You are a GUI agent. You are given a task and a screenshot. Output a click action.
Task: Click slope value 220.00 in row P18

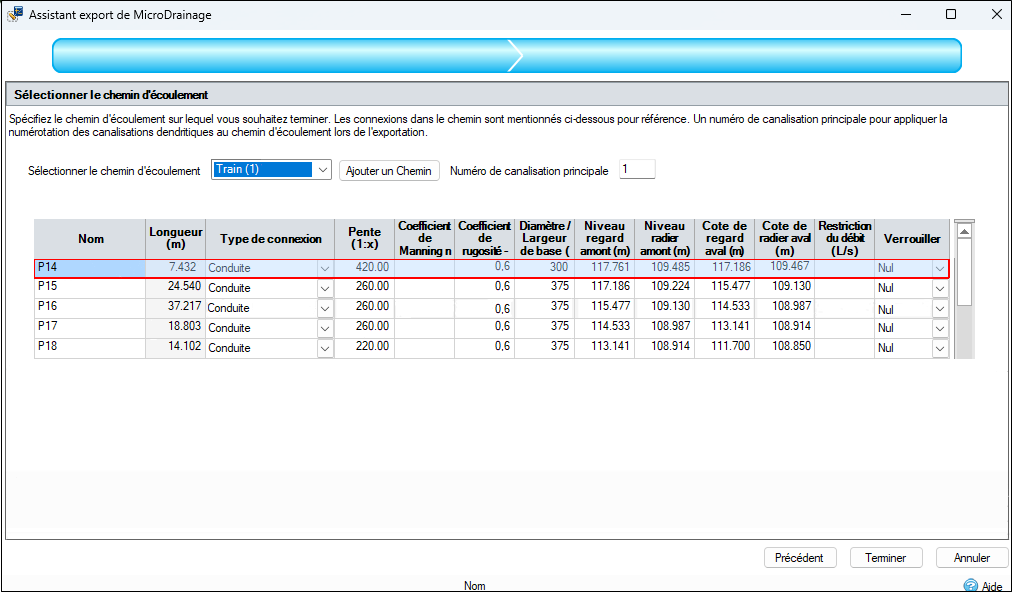tap(365, 348)
